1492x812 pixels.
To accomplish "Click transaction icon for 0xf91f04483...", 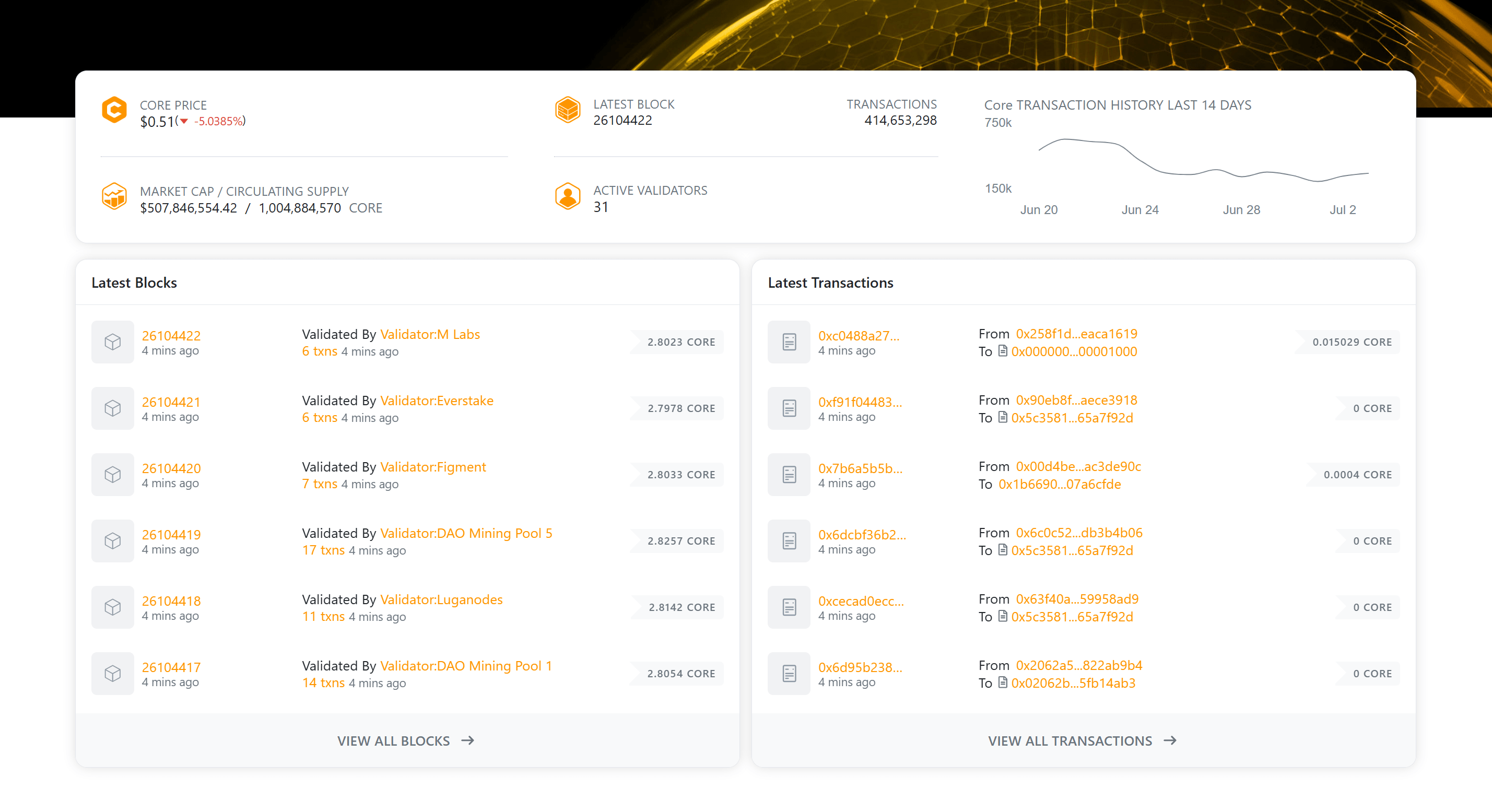I will [x=789, y=408].
